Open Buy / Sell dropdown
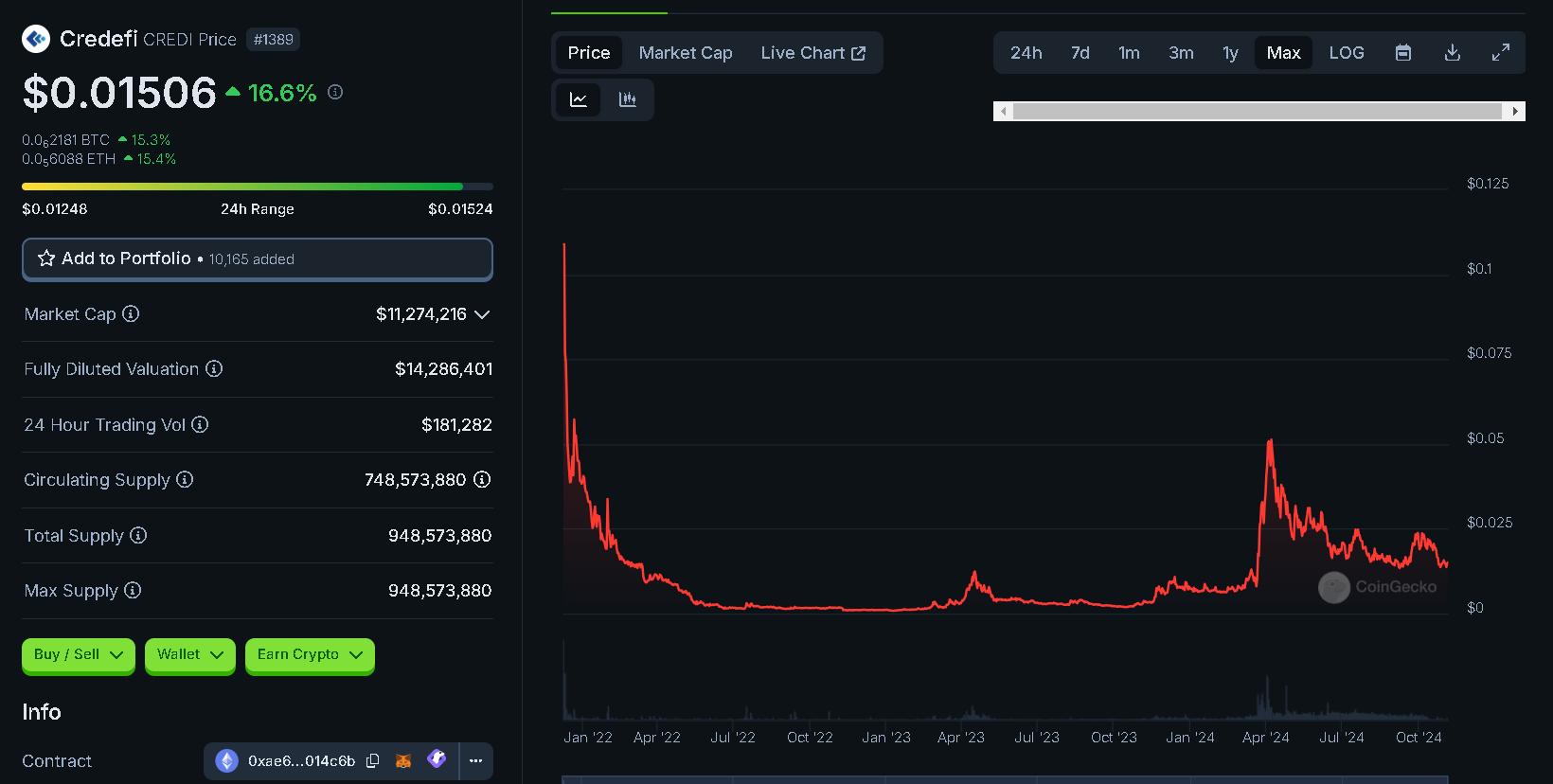The height and width of the screenshot is (784, 1553). (x=79, y=654)
